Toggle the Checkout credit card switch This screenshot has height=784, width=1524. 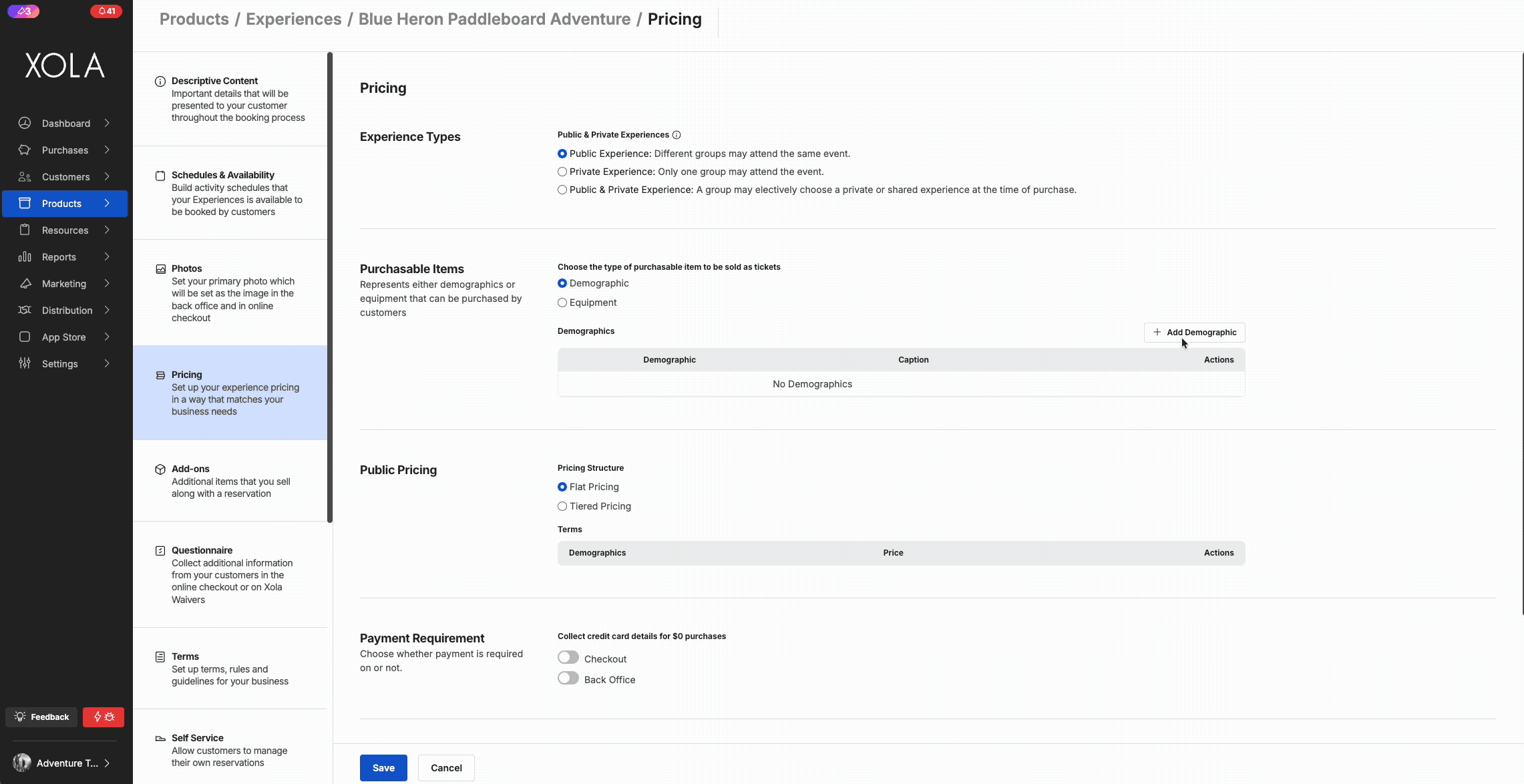[x=568, y=658]
